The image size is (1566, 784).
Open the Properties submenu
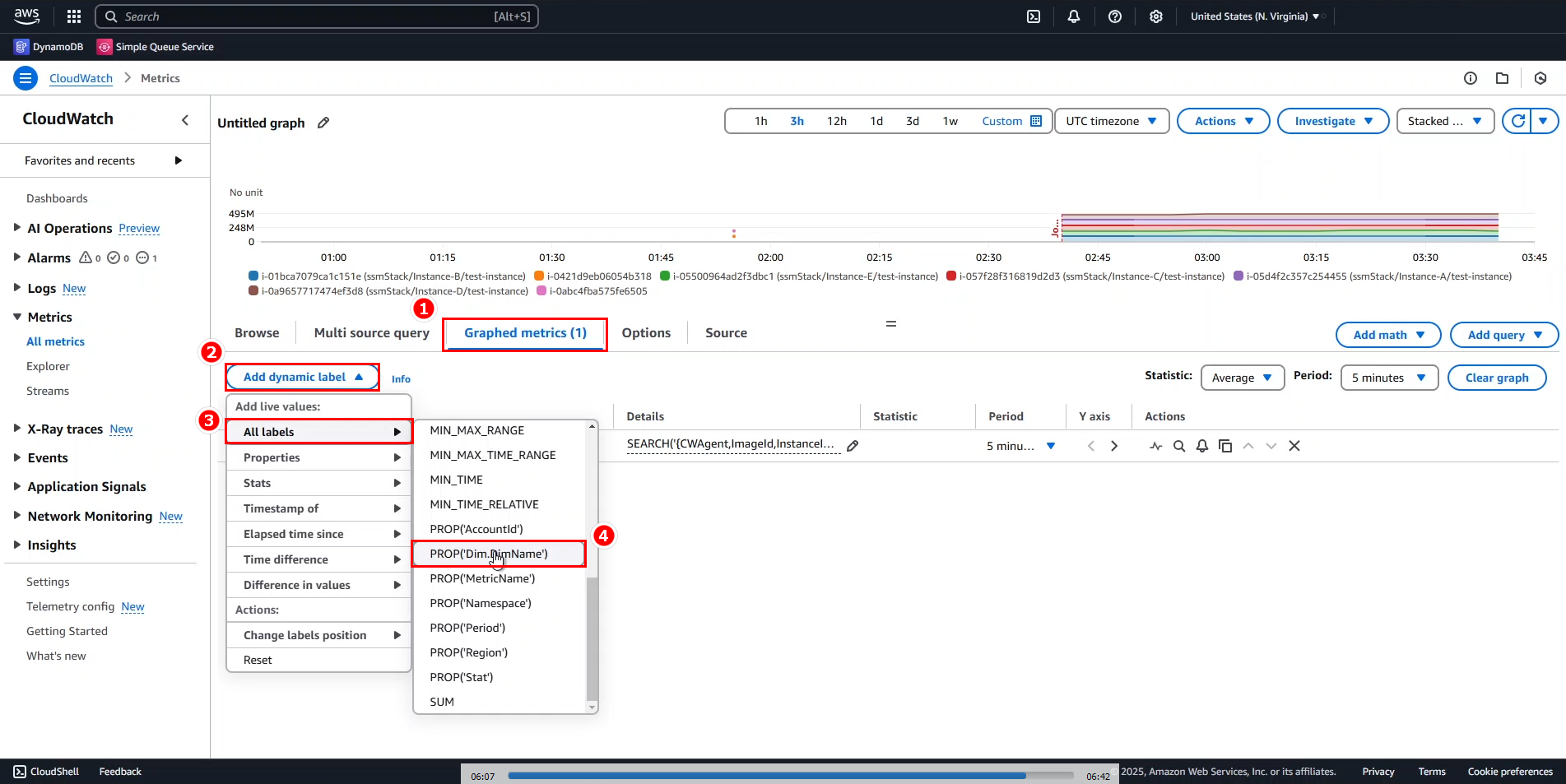click(x=318, y=457)
